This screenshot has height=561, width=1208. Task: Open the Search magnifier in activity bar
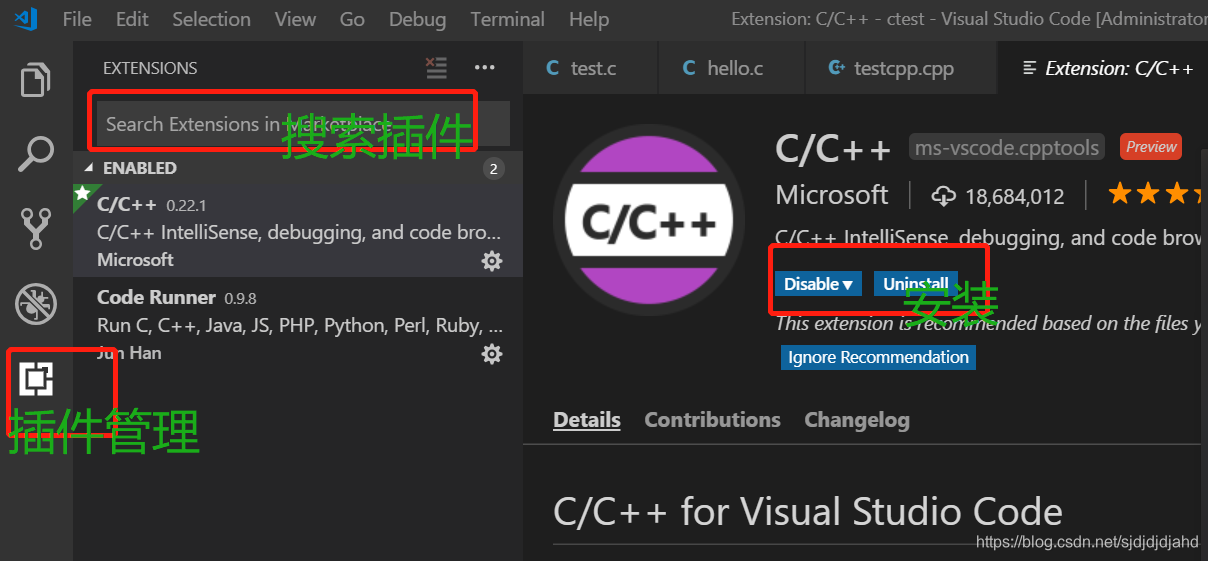coord(36,154)
